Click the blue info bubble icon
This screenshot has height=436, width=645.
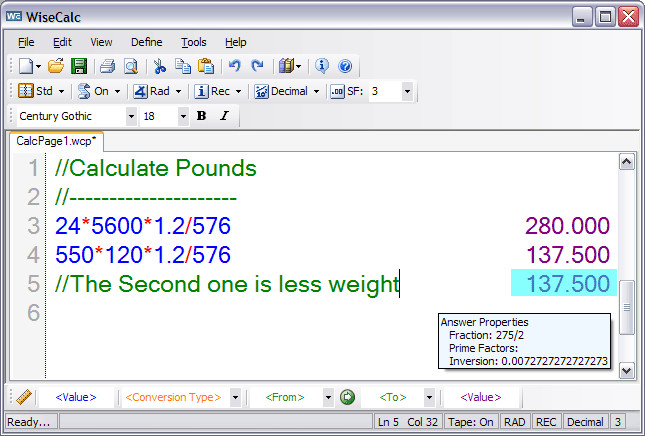(x=322, y=66)
